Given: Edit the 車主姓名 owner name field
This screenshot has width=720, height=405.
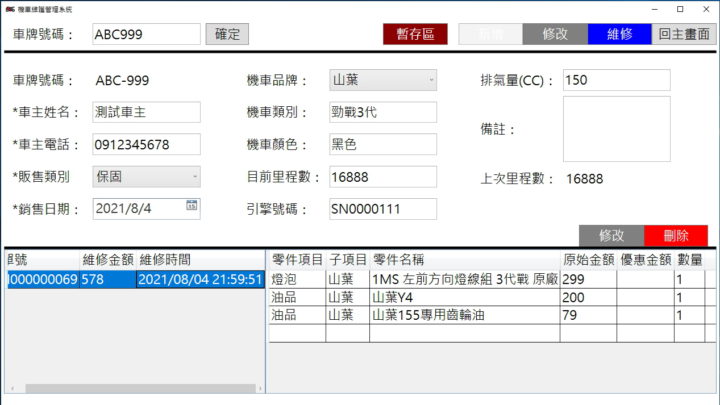Looking at the screenshot, I should [146, 112].
